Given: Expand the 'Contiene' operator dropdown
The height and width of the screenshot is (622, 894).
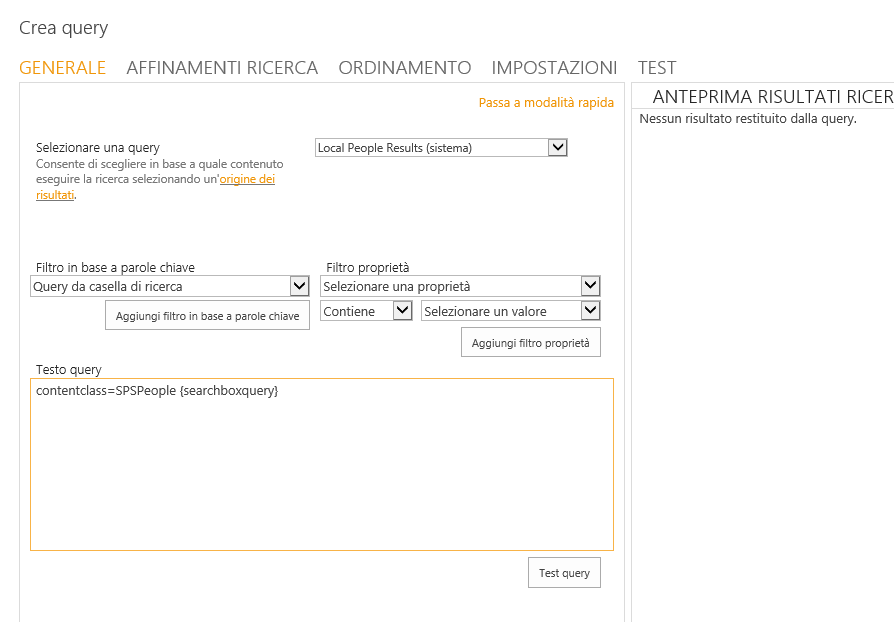Looking at the screenshot, I should [366, 311].
